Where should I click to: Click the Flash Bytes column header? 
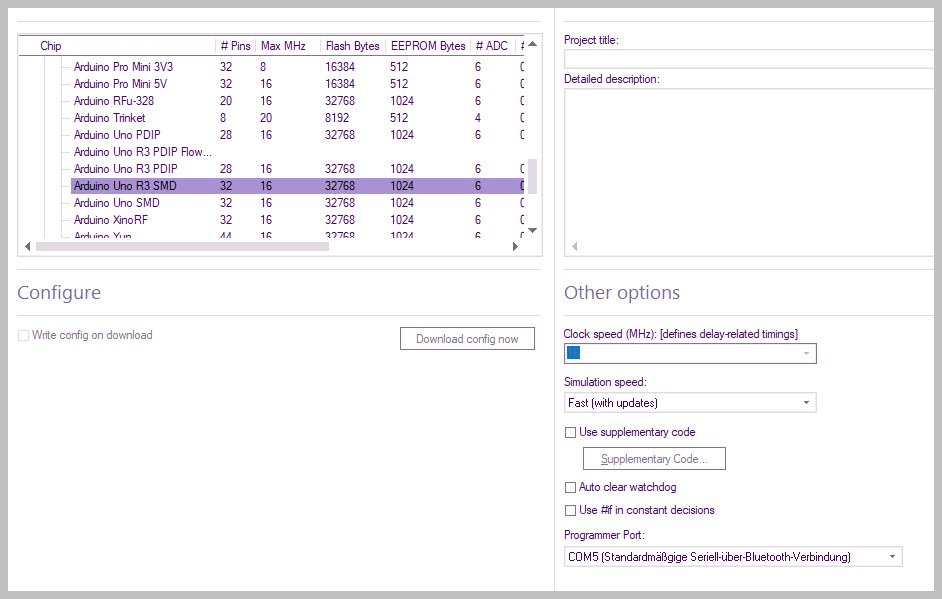(352, 46)
